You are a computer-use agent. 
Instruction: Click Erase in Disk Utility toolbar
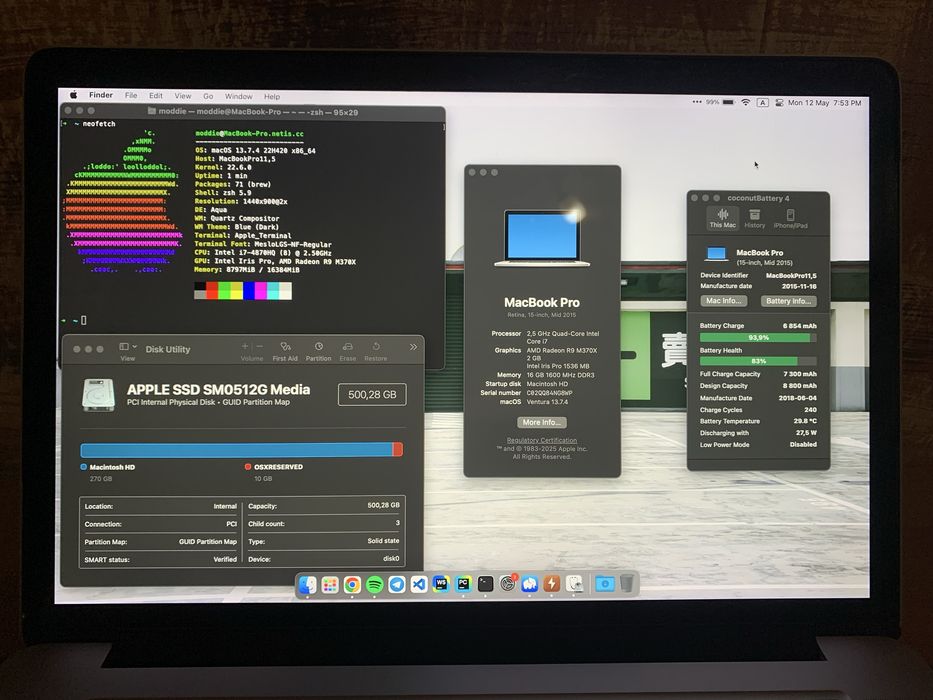(x=347, y=351)
